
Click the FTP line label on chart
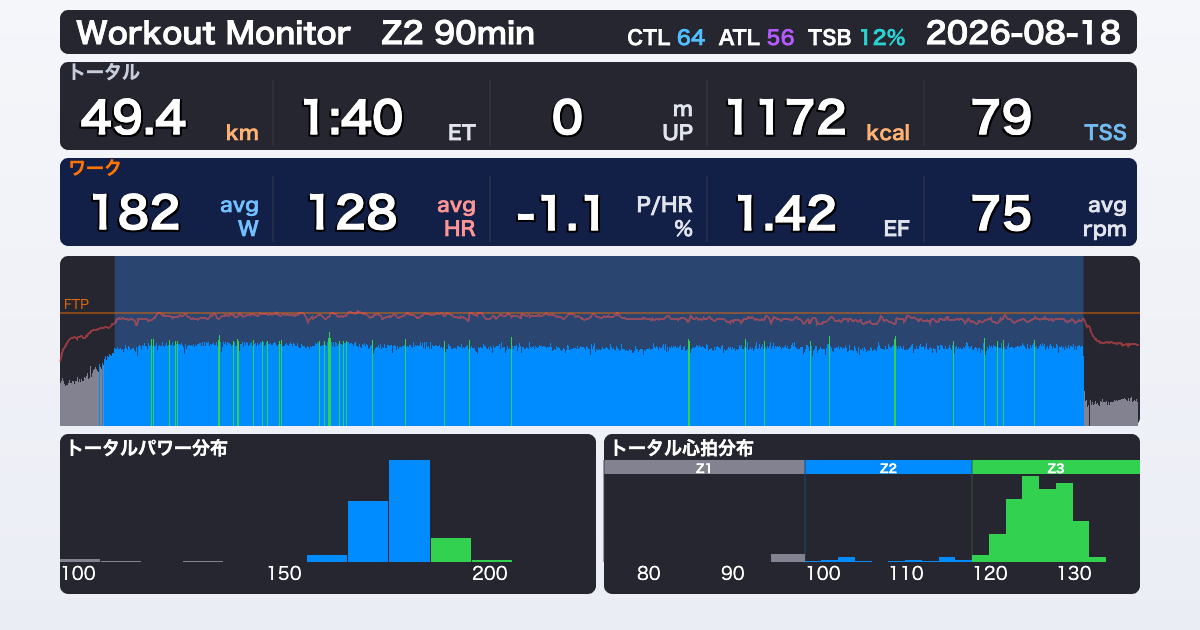coord(76,304)
